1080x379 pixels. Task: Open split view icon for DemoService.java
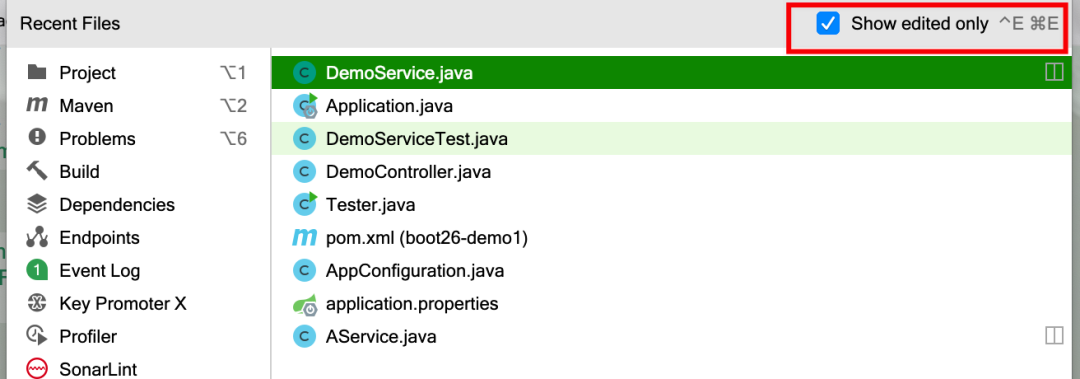[1054, 72]
